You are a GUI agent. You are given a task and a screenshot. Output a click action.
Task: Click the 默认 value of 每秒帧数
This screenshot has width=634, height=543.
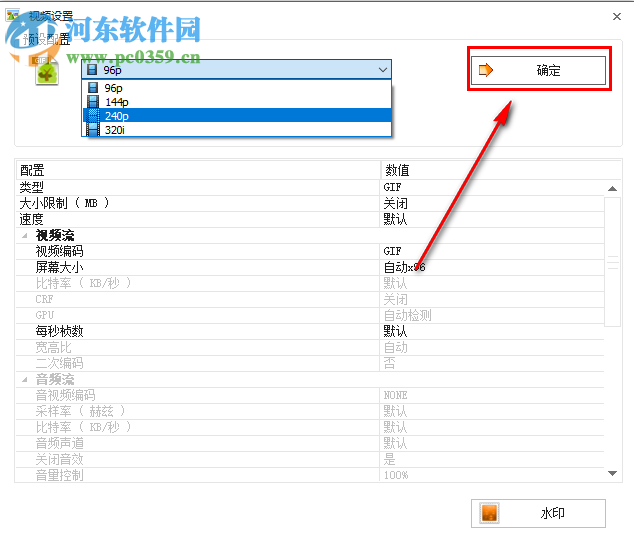click(x=395, y=331)
